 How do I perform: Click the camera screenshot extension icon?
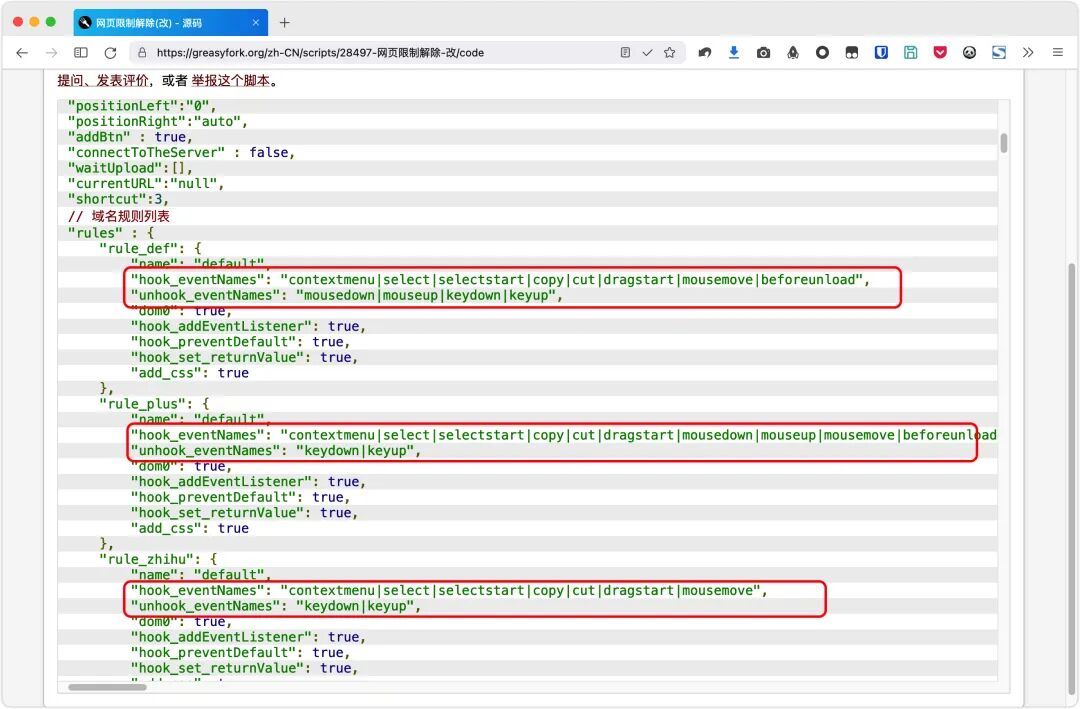pos(763,52)
